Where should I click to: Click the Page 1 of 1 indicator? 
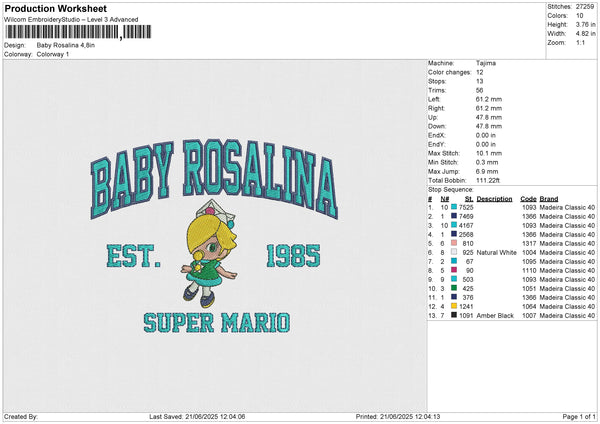click(x=579, y=416)
